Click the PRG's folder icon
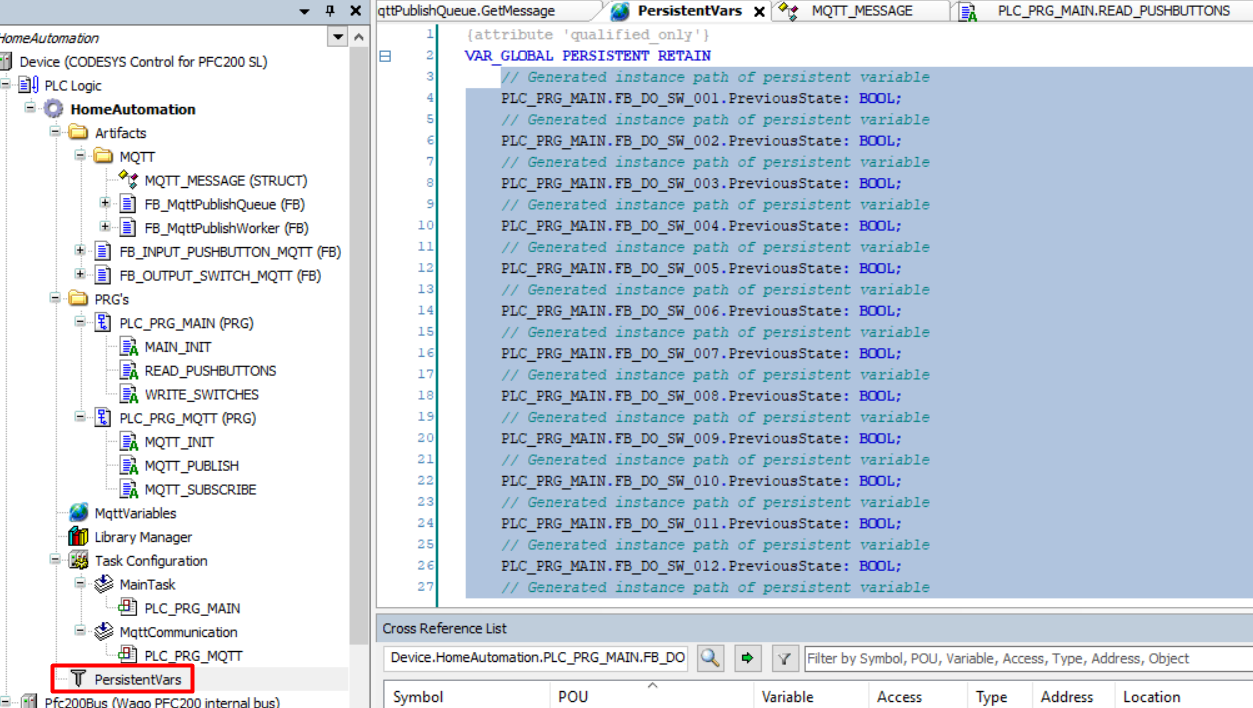1253x708 pixels. [x=78, y=299]
